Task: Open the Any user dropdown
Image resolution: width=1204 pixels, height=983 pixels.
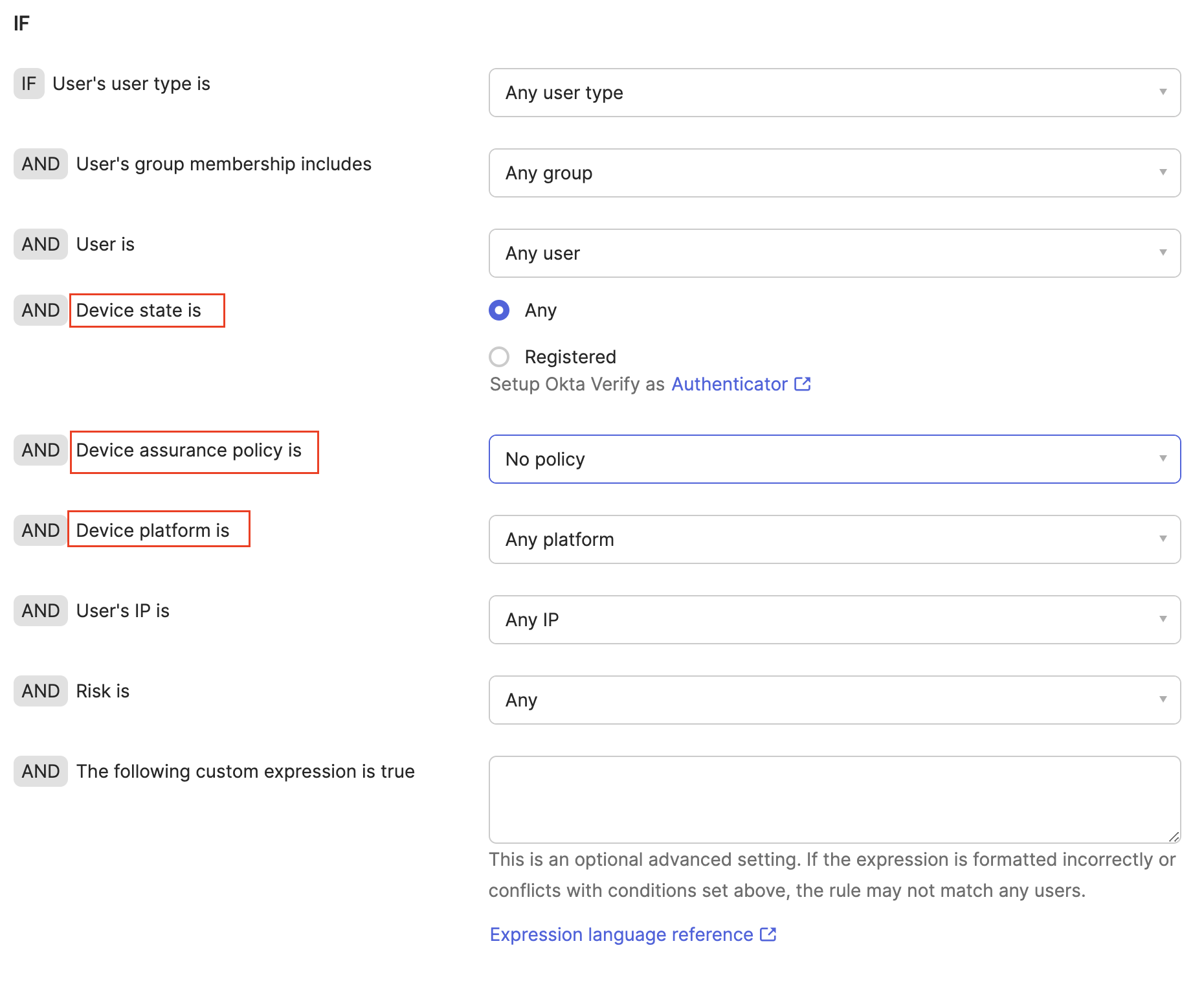Action: coord(835,253)
